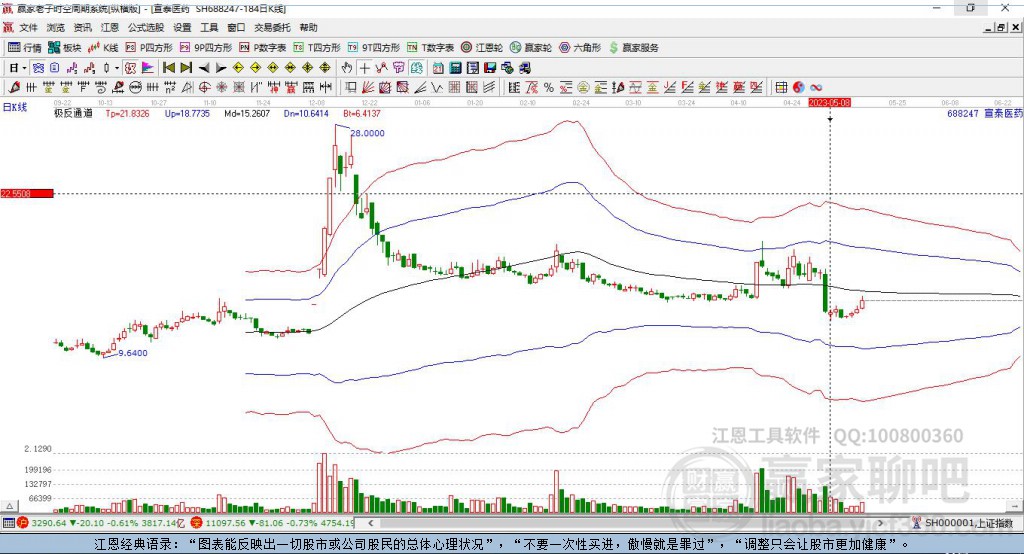Restore the inner chart window

[x=1001, y=27]
